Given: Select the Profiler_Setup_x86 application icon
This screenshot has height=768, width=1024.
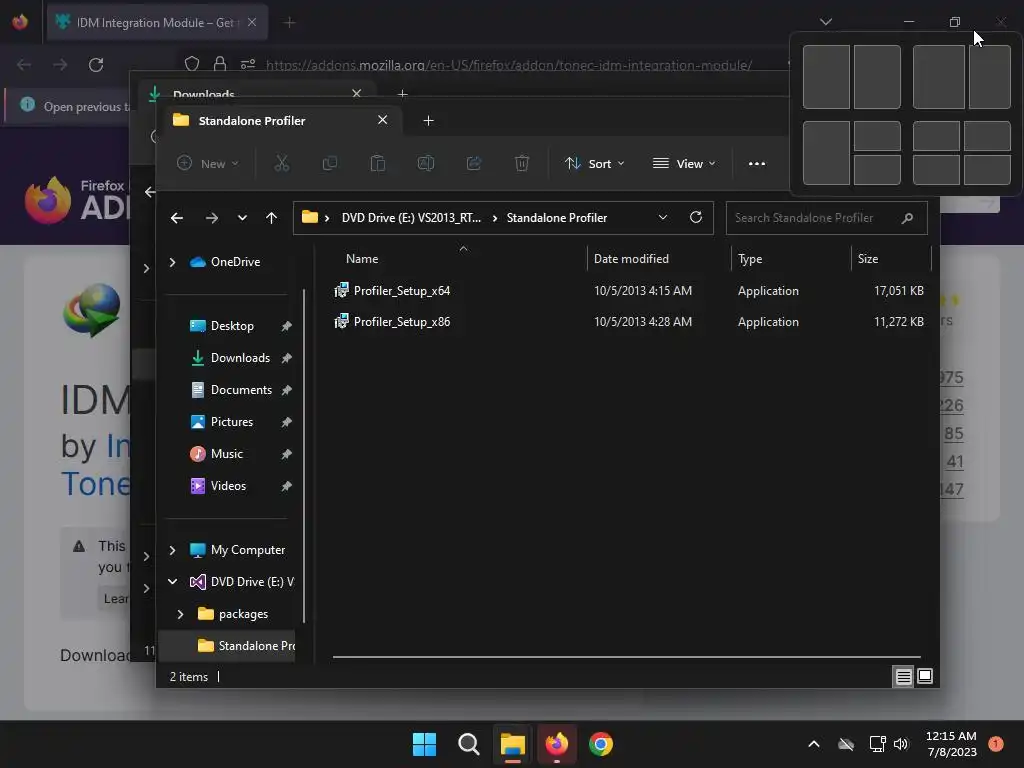Looking at the screenshot, I should point(341,321).
